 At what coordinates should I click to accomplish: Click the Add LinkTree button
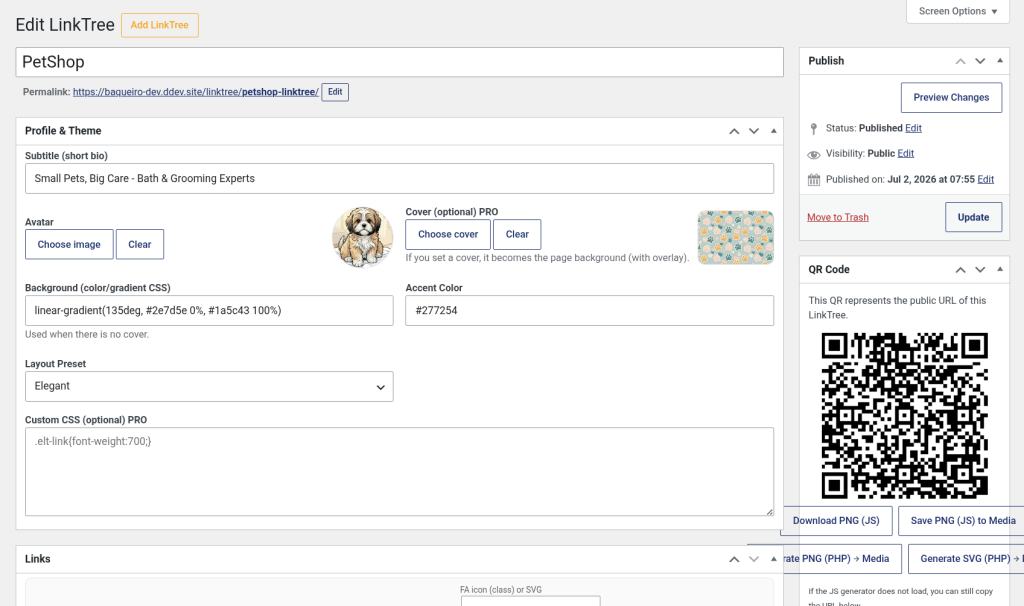point(159,25)
